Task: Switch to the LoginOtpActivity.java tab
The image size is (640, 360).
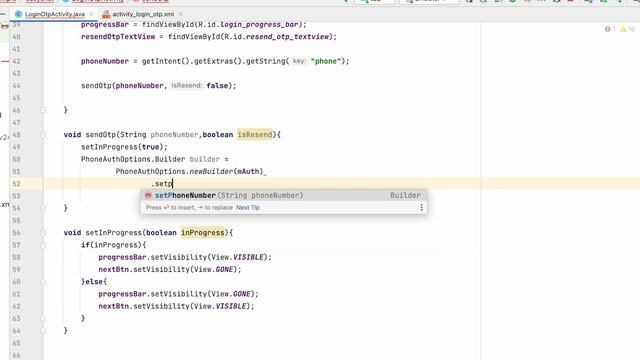Action: pyautogui.click(x=54, y=14)
